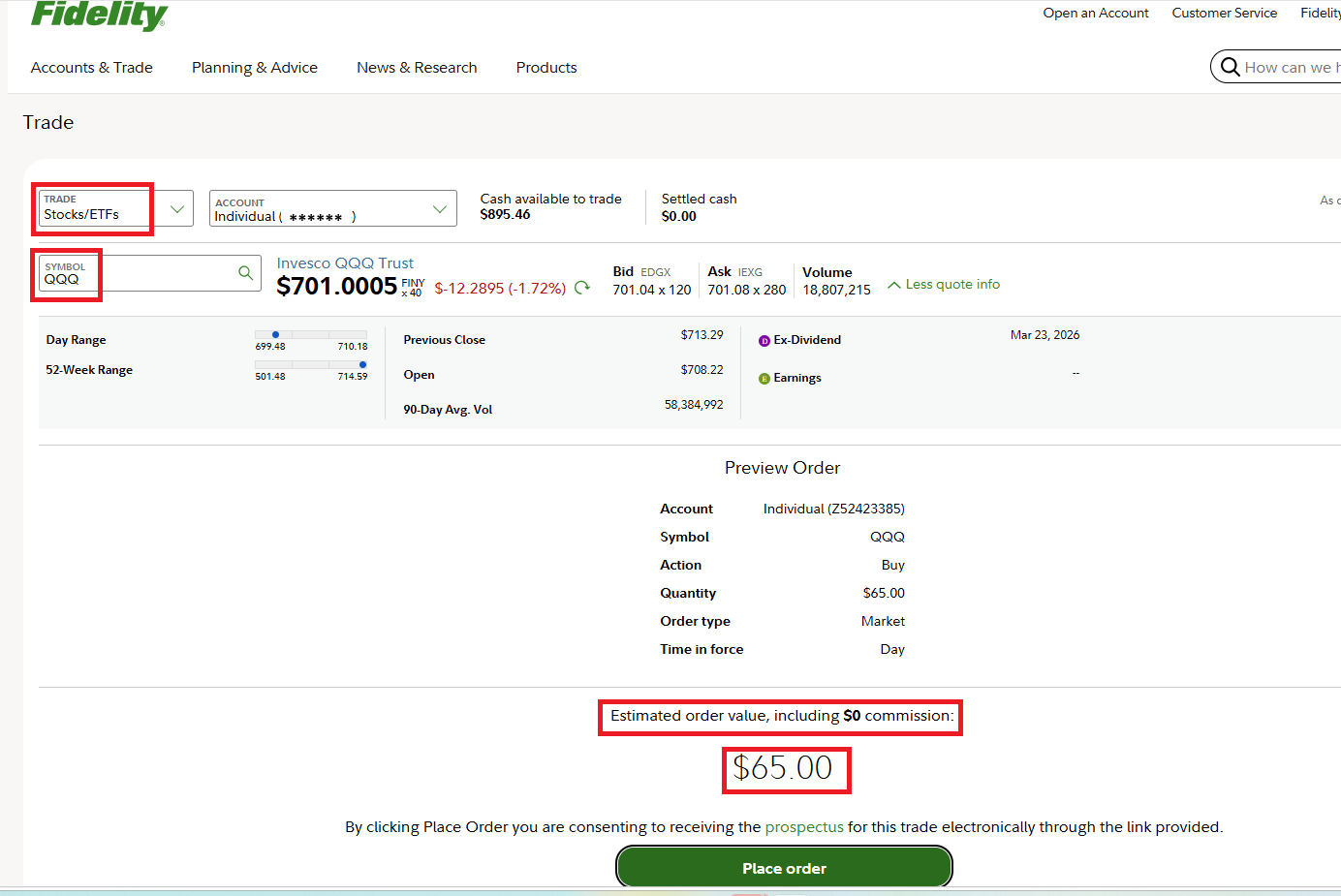Refresh the QQQ quote

pyautogui.click(x=582, y=288)
